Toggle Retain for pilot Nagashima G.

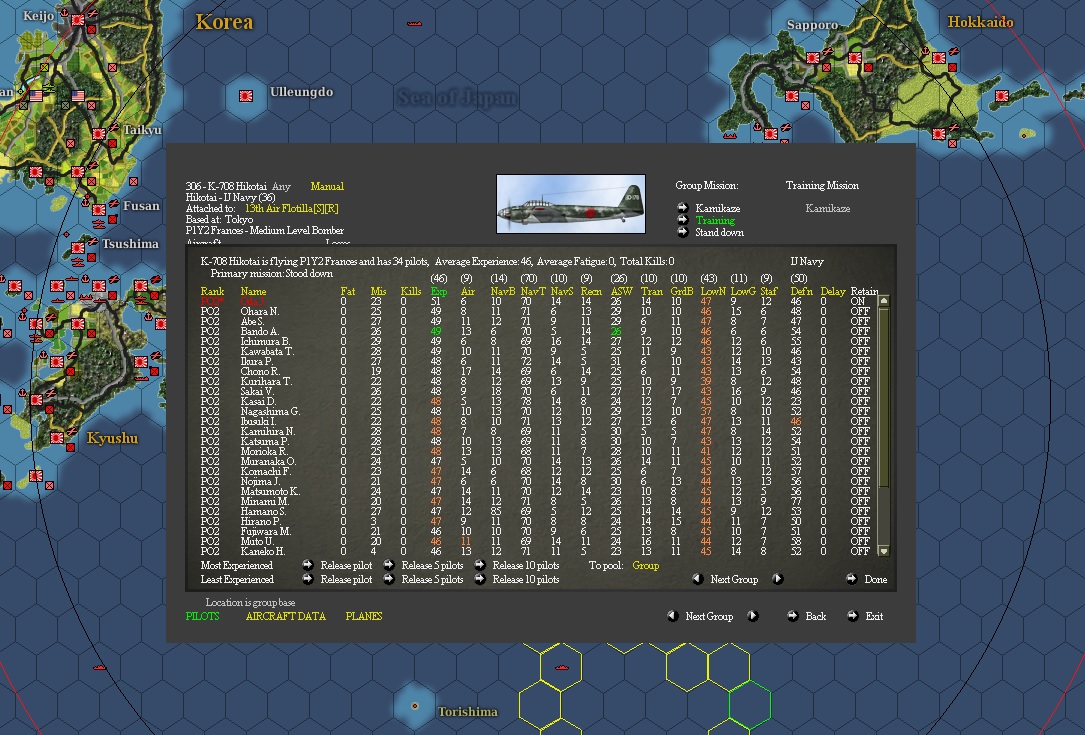pyautogui.click(x=859, y=411)
